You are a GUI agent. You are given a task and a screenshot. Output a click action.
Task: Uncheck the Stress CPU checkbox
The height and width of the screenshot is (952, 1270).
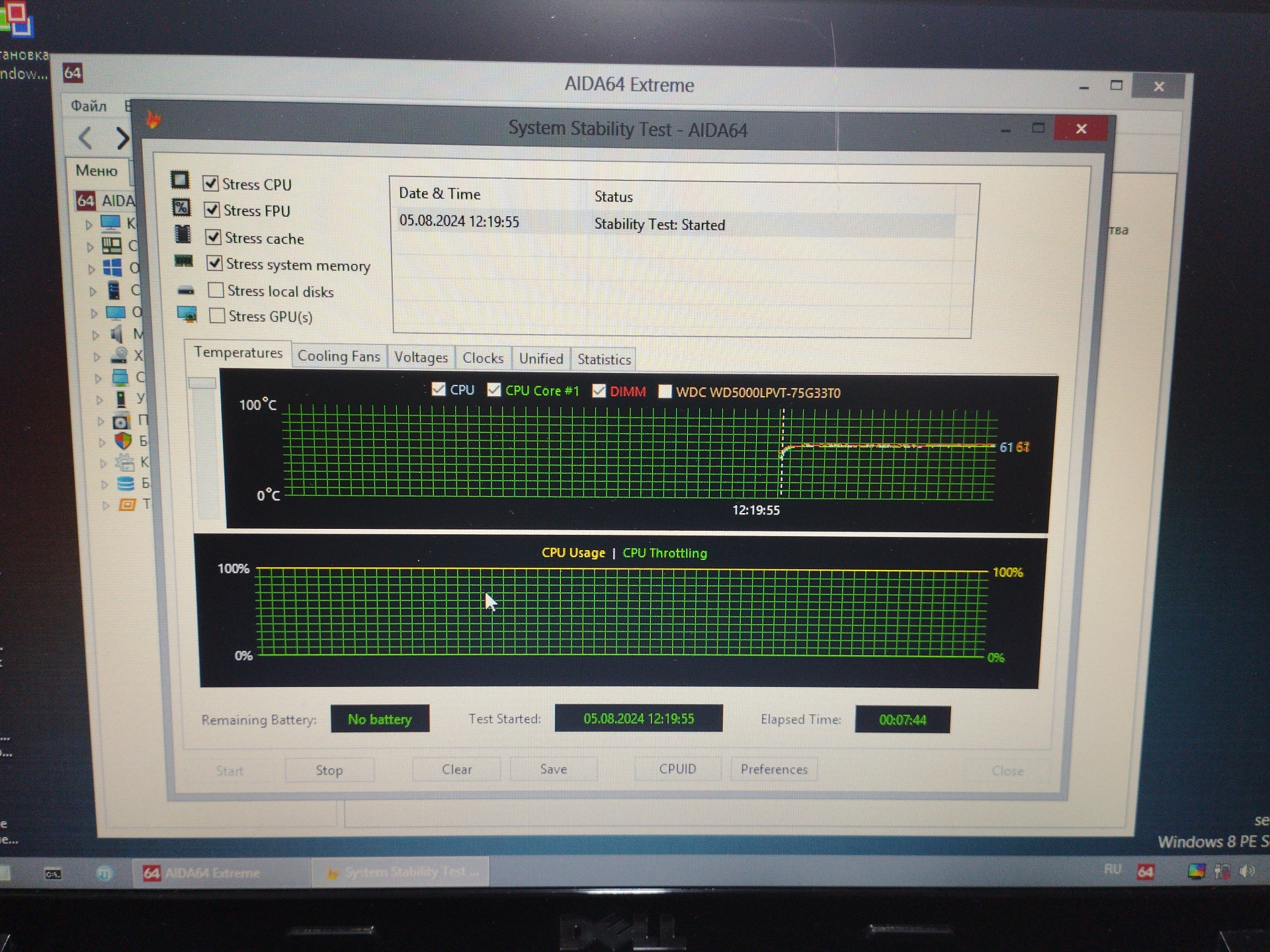click(211, 183)
